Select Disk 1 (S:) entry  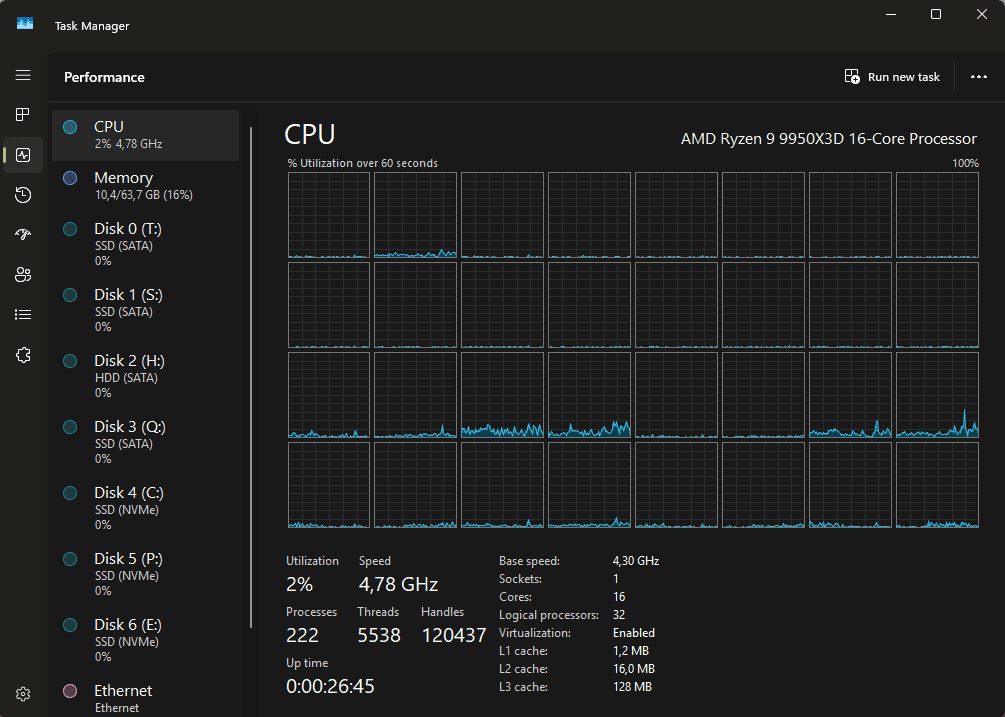145,311
